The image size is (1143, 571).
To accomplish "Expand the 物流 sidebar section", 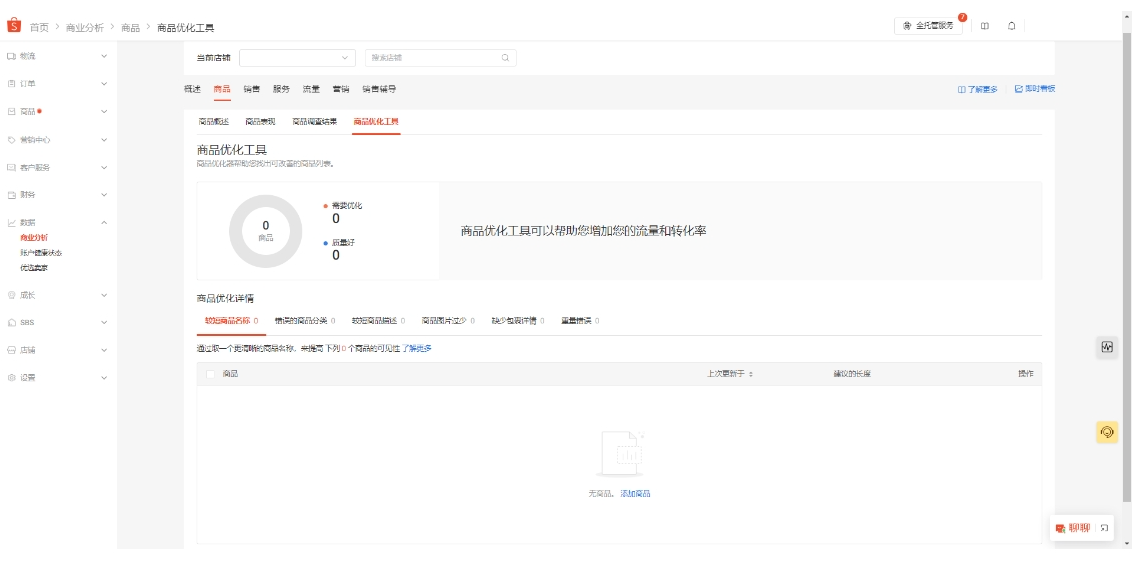I will tap(104, 56).
